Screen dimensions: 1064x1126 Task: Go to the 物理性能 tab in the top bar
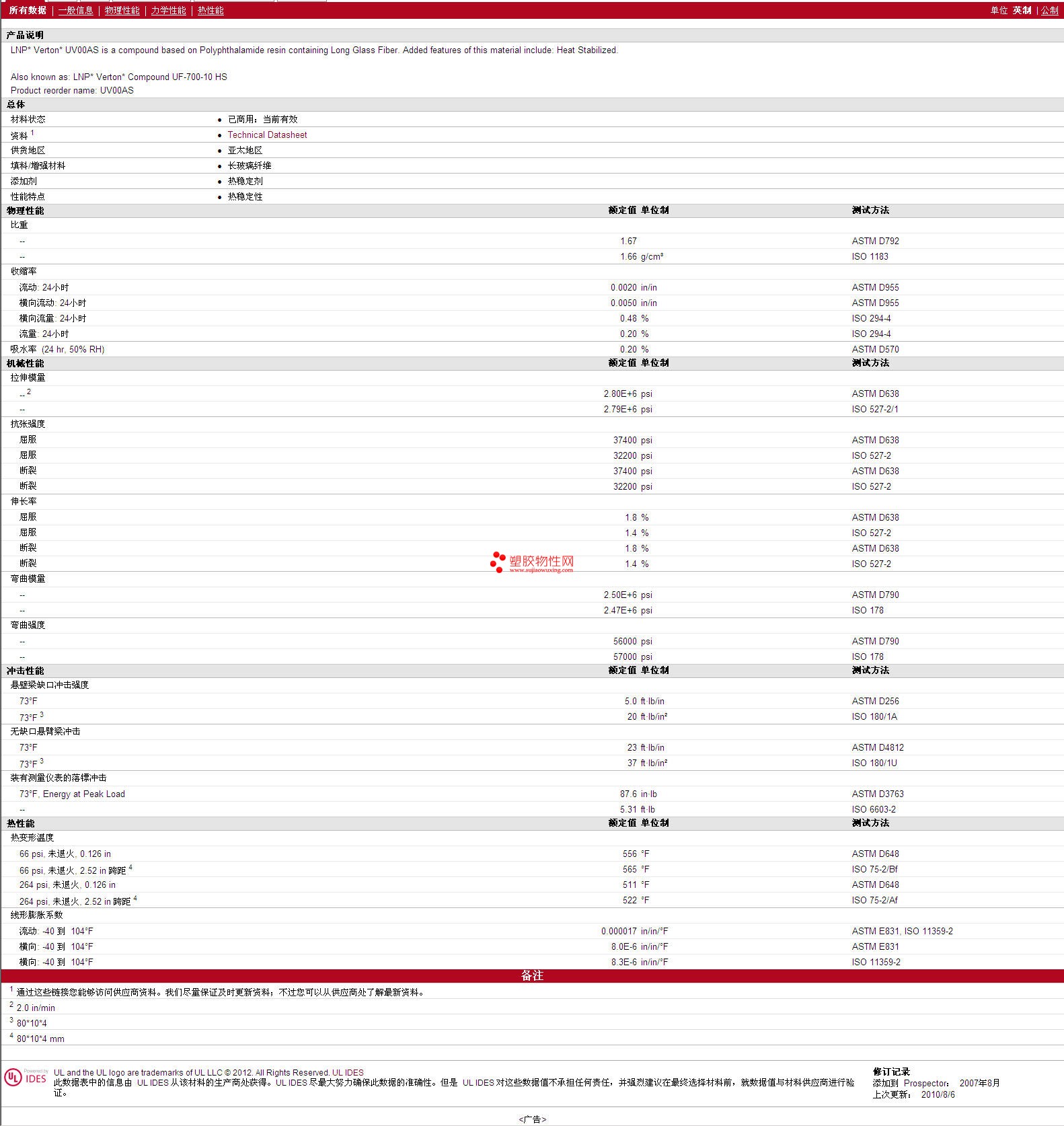click(122, 10)
